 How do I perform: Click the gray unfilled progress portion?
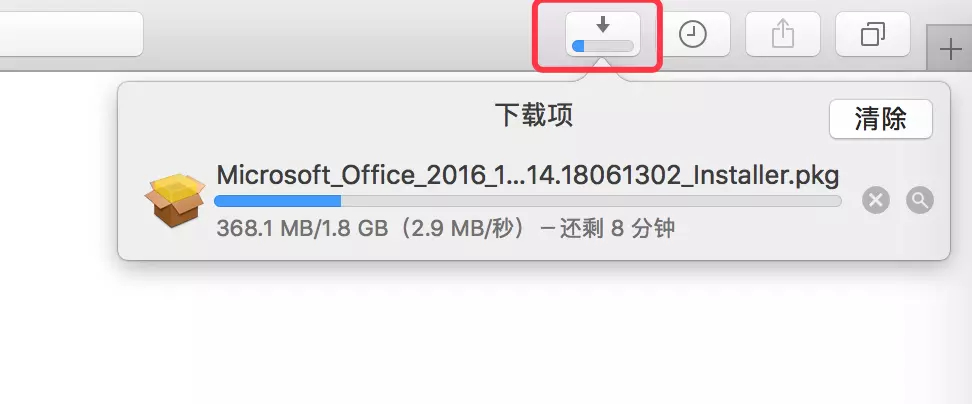point(591,201)
